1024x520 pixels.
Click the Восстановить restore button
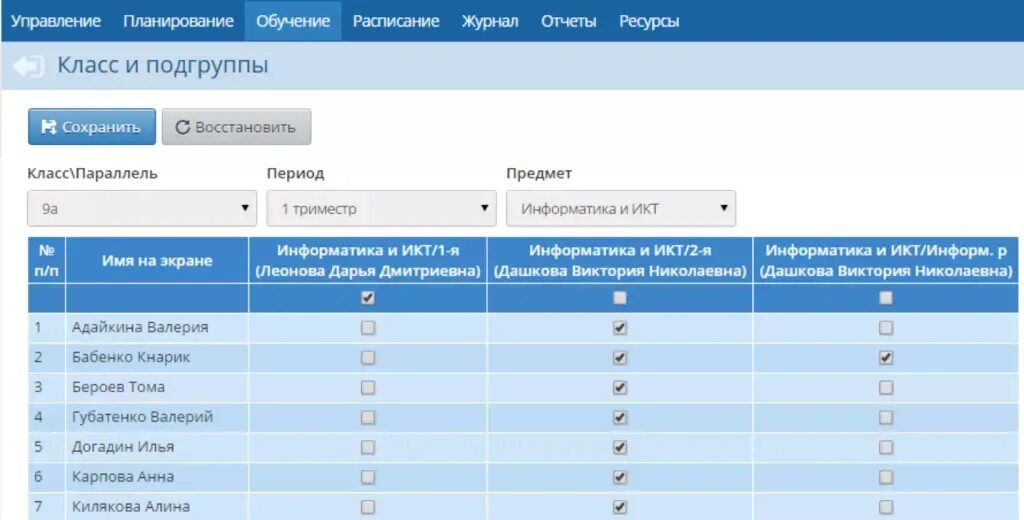(236, 127)
